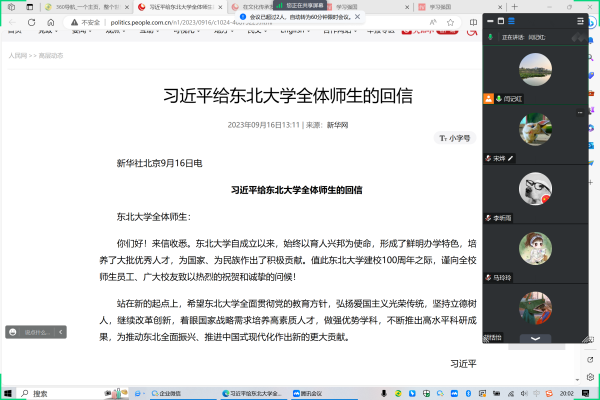
Task: Click 李明雨's avatar thumbnail
Action: tap(535, 189)
